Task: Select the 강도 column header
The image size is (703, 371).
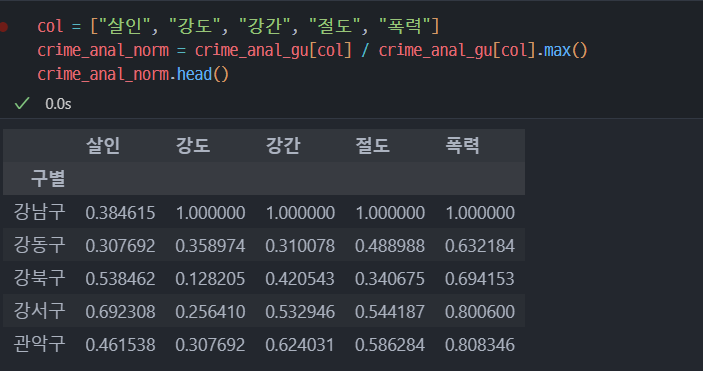Action: click(193, 146)
